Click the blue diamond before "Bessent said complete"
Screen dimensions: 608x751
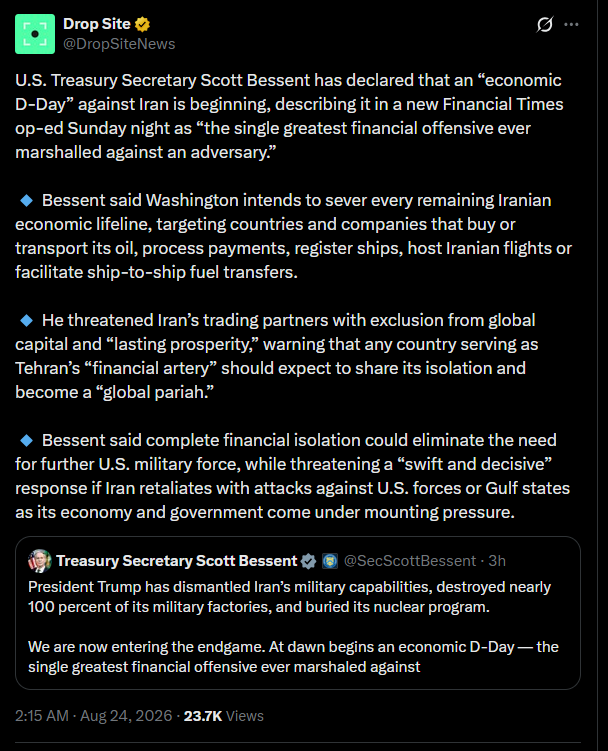[x=26, y=440]
